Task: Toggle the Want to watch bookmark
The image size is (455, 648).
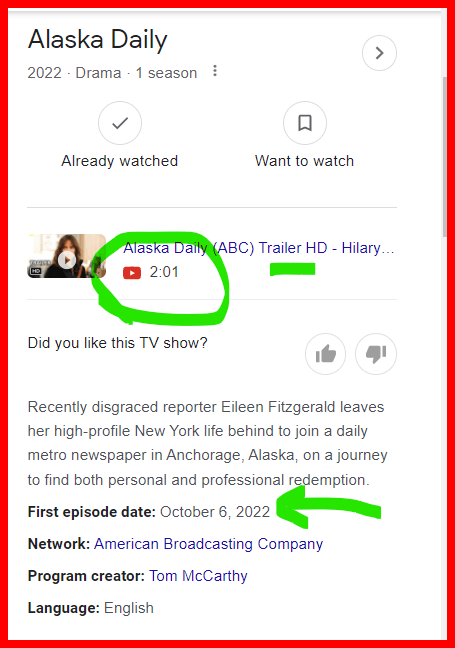Action: pyautogui.click(x=305, y=123)
